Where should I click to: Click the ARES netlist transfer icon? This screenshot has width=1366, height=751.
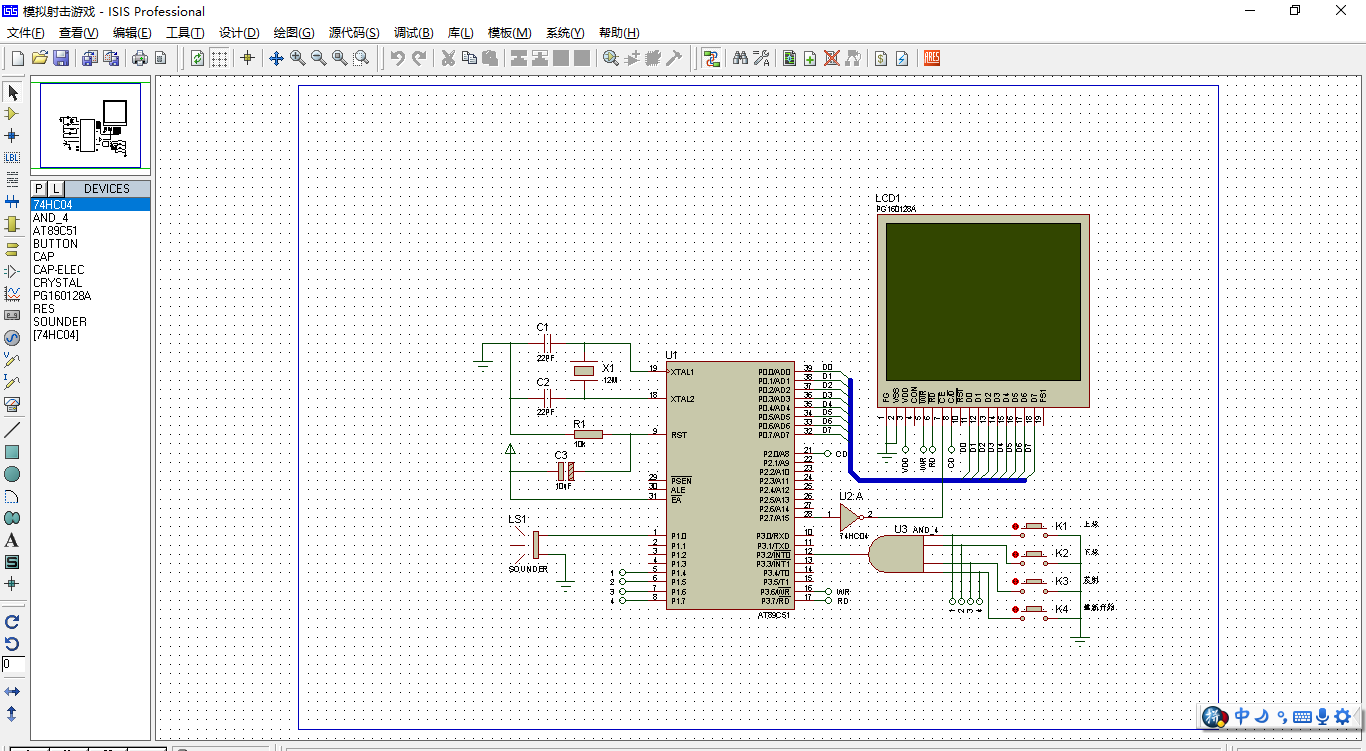coord(931,59)
